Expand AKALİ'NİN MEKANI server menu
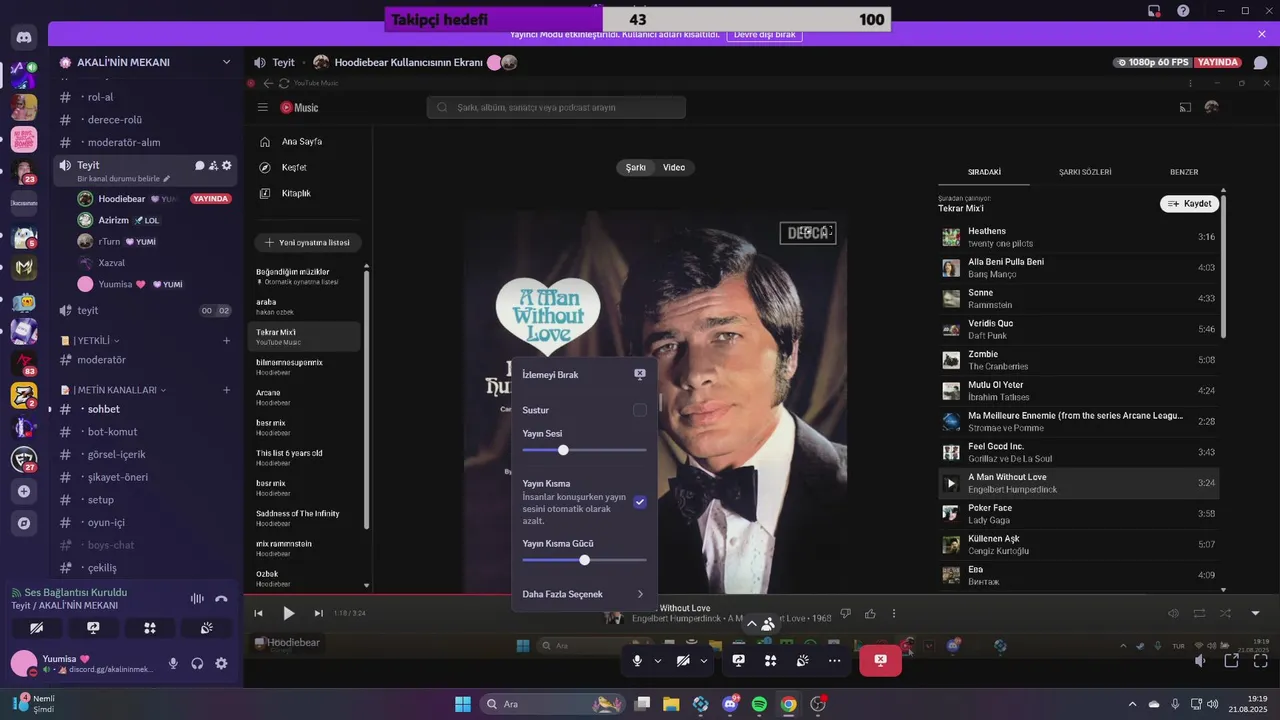1280x720 pixels. [227, 62]
